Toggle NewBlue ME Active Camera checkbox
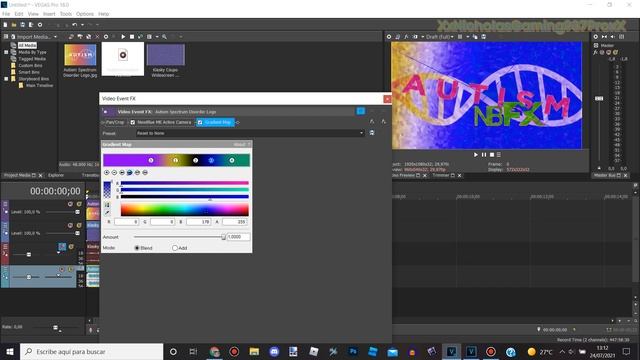640x360 pixels. click(x=133, y=122)
